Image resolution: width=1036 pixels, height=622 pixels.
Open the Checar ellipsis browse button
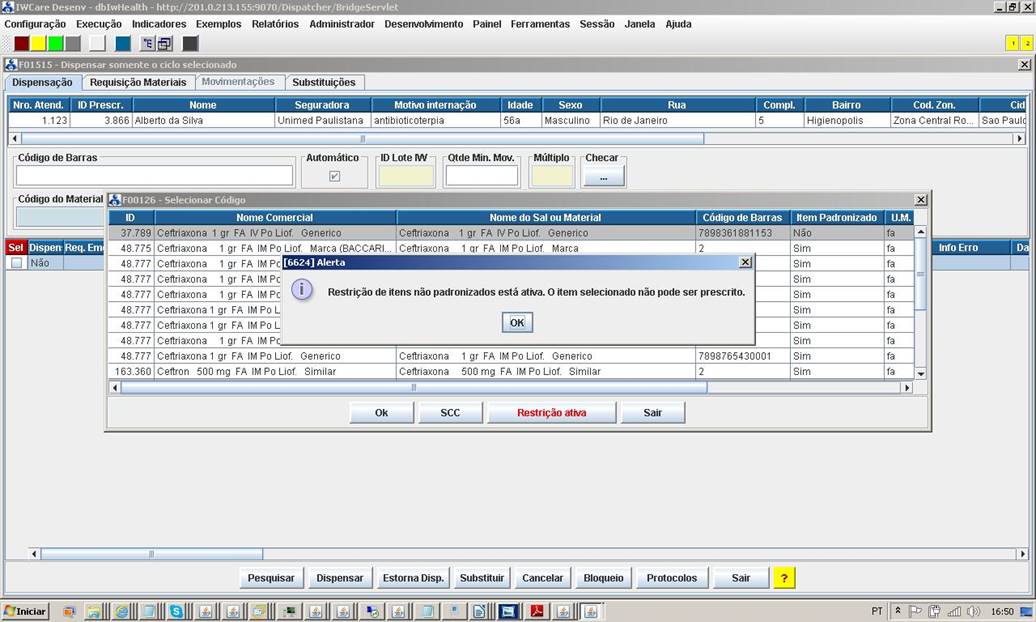click(x=603, y=176)
